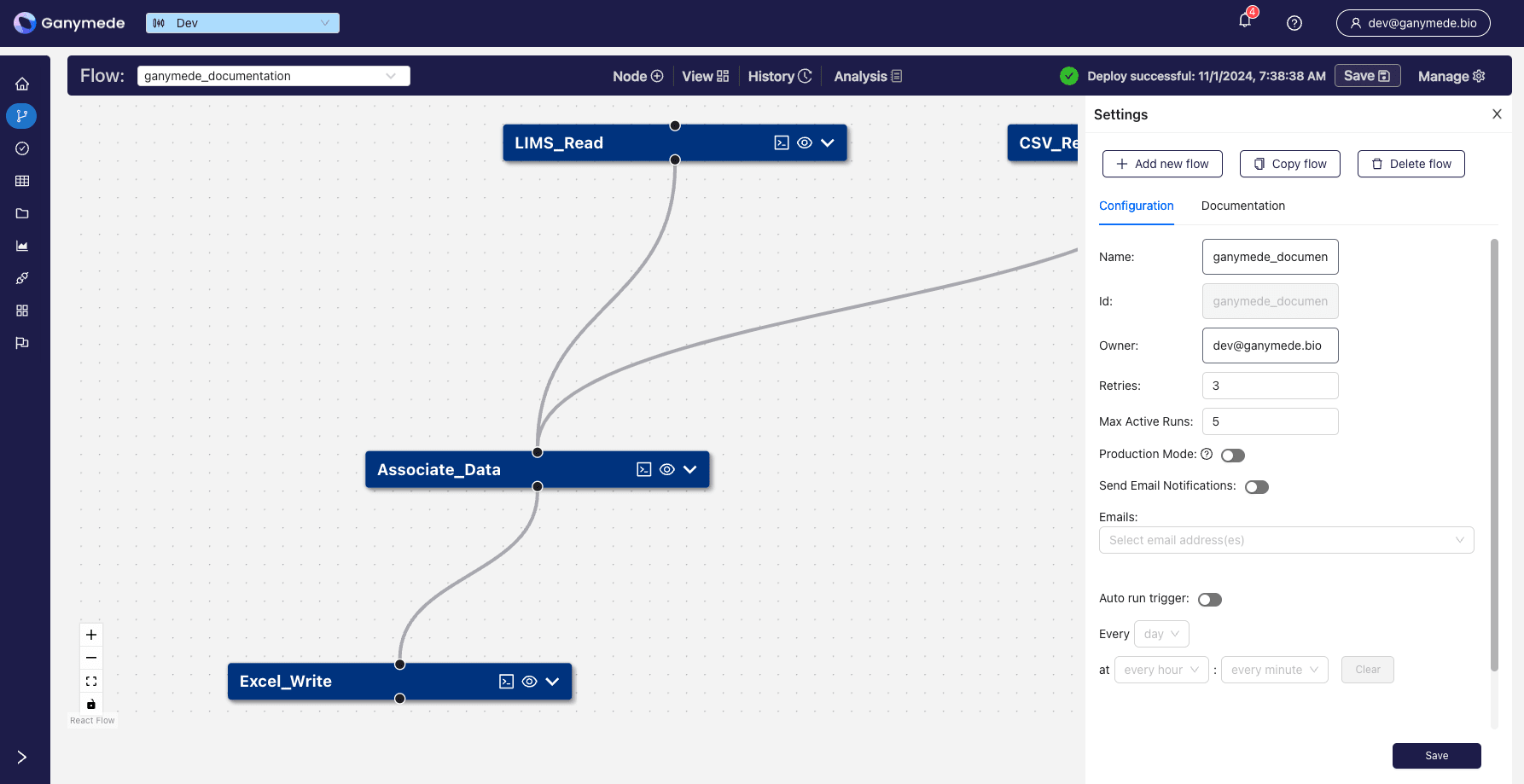Open the Node menu
1524x784 pixels.
point(637,76)
